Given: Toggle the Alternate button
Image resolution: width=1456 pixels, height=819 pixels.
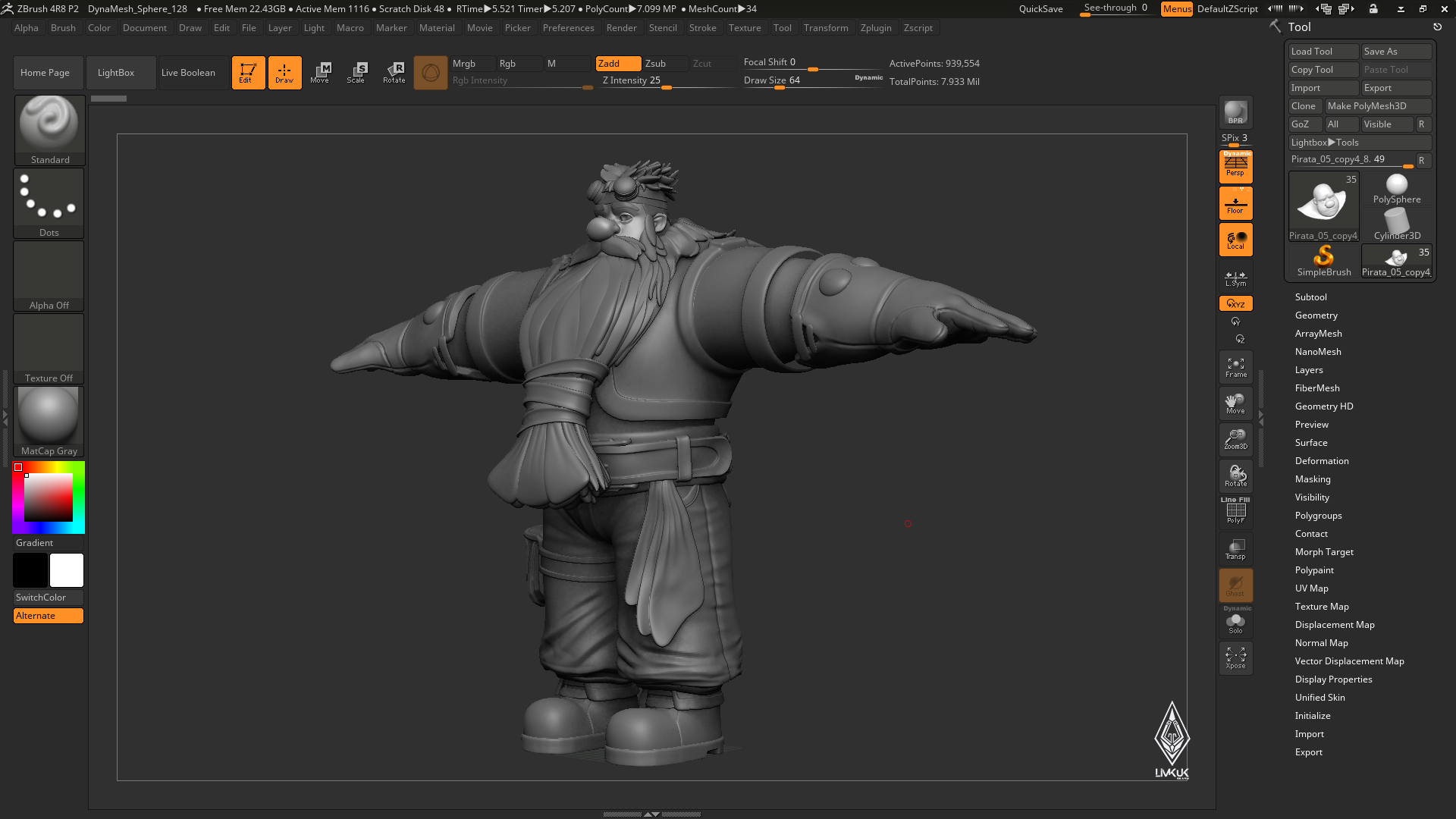Looking at the screenshot, I should click(49, 616).
